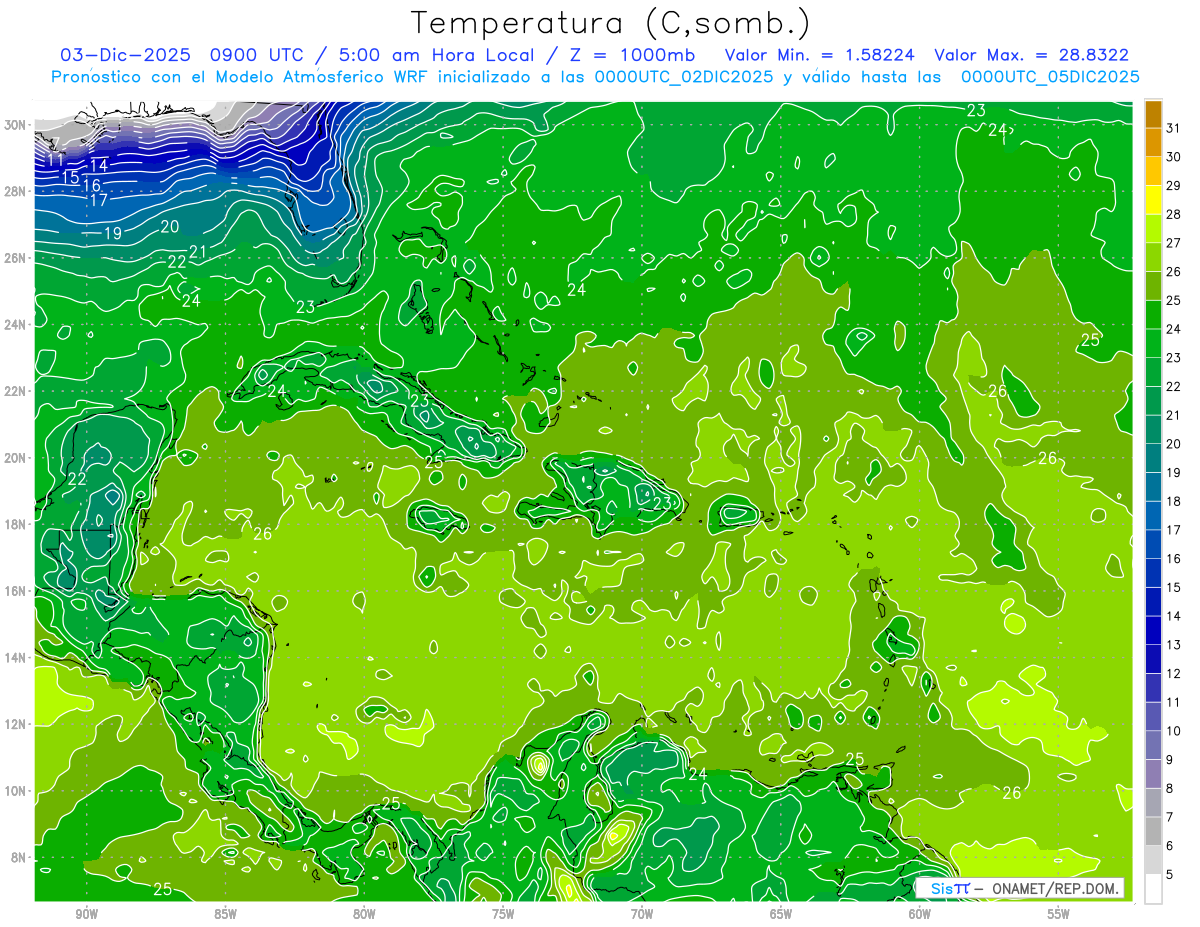Click the colorbar tick label '13'
Viewport: 1200px width, 927px height.
[x=1173, y=645]
